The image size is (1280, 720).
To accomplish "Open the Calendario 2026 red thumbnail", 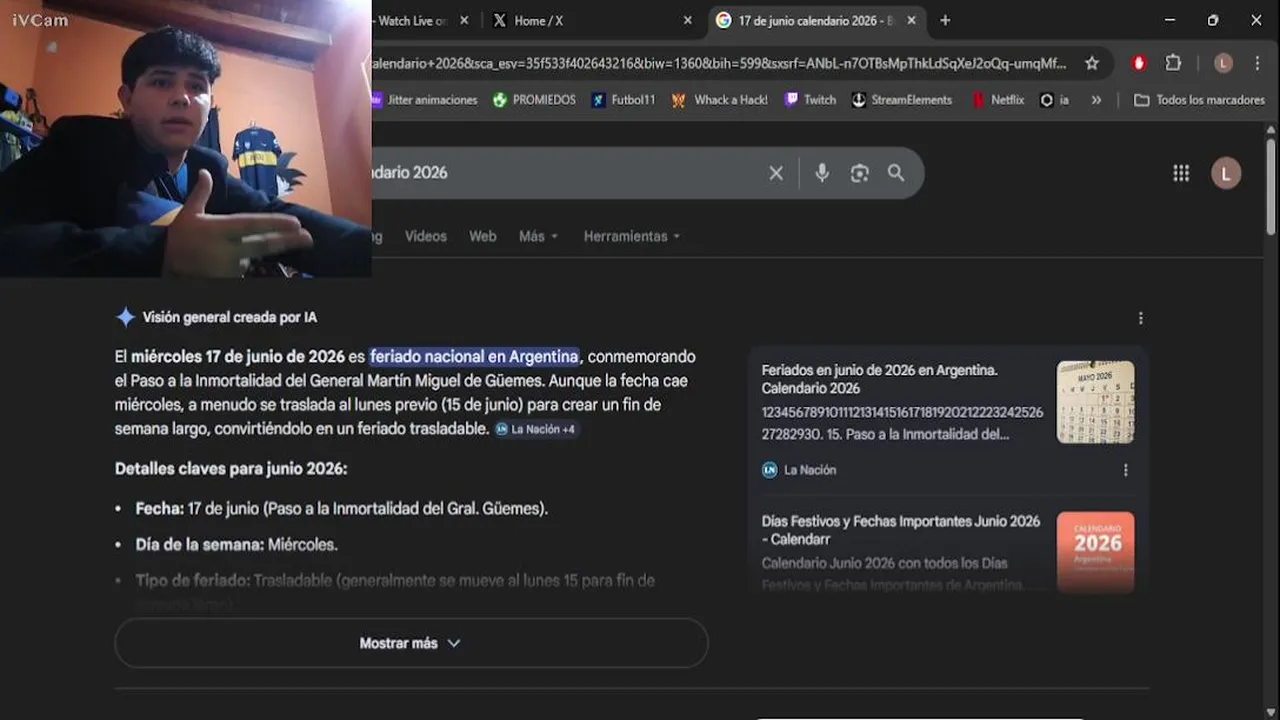I will point(1095,552).
